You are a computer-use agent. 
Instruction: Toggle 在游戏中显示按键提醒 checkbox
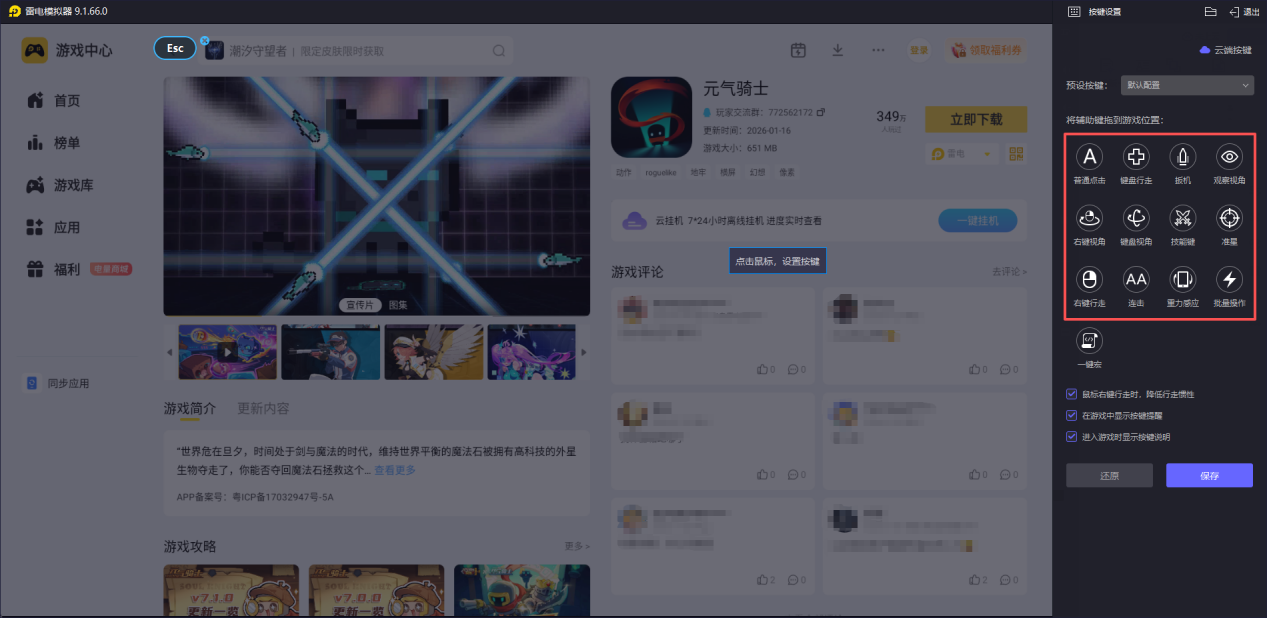[1072, 415]
